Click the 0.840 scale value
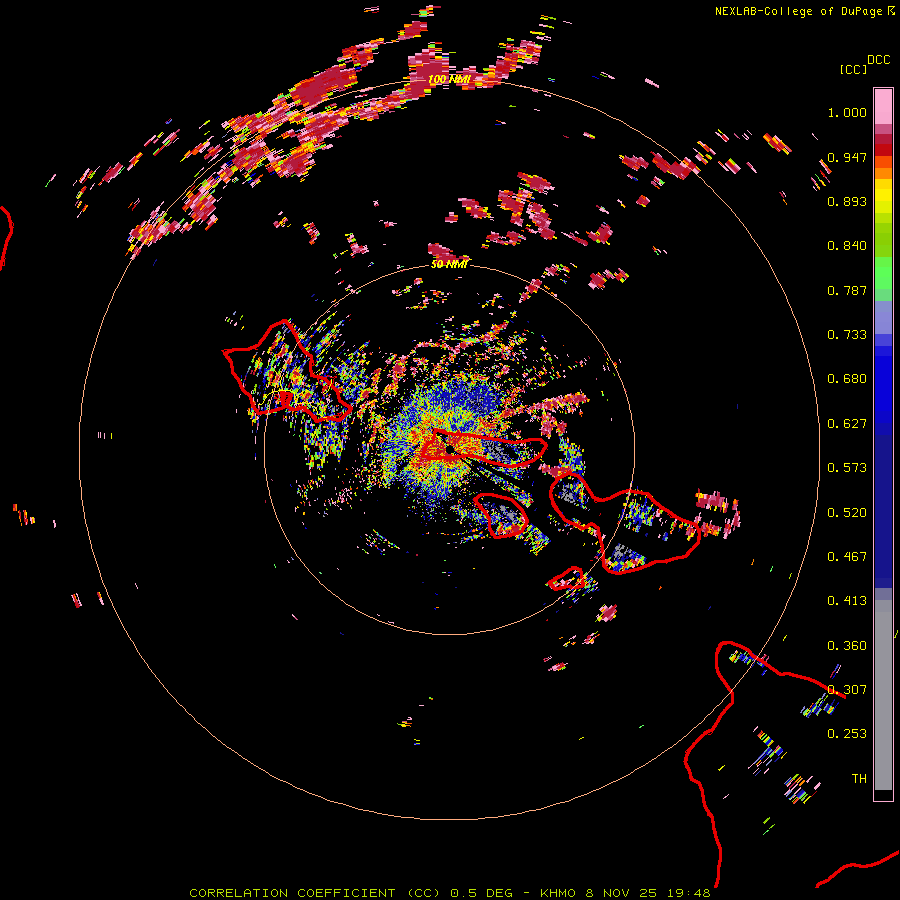Image resolution: width=900 pixels, height=900 pixels. 847,246
